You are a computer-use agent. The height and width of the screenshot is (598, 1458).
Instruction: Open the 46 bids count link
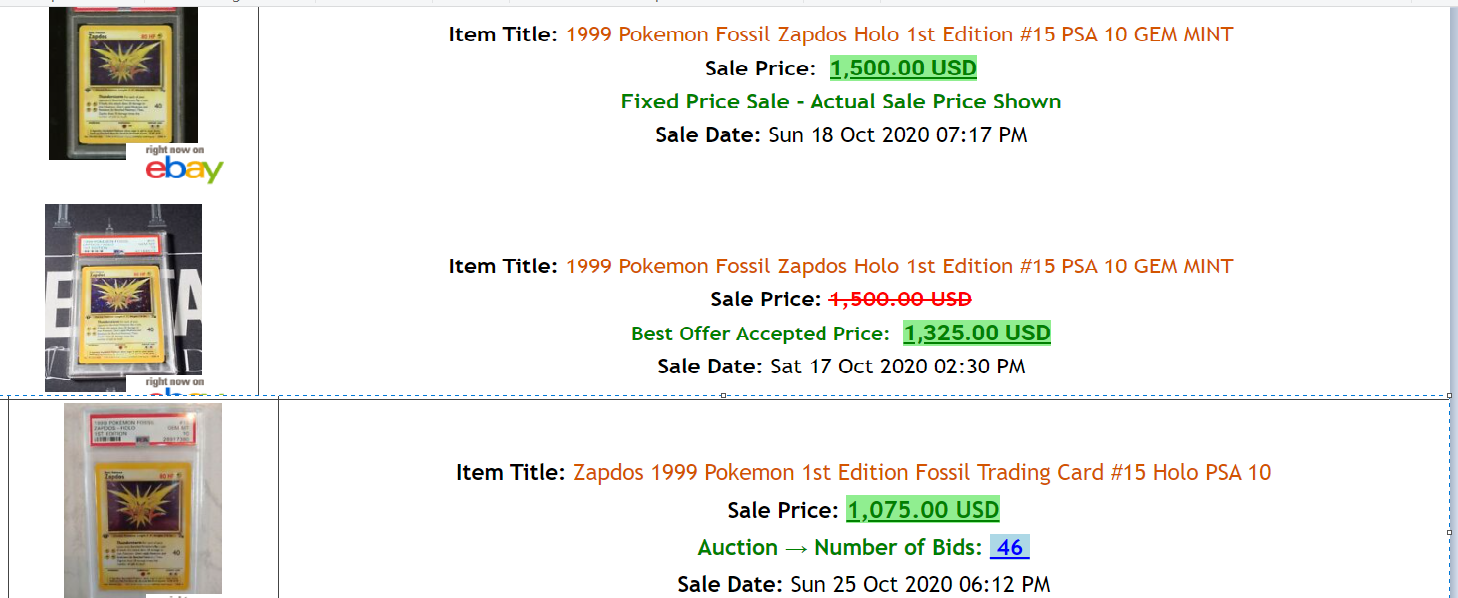click(1010, 548)
